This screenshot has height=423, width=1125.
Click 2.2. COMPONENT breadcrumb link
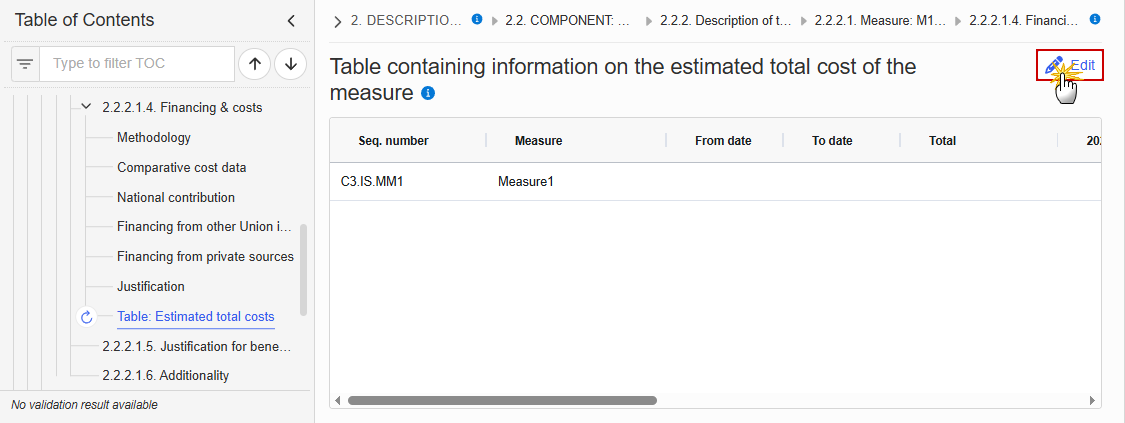[x=566, y=19]
